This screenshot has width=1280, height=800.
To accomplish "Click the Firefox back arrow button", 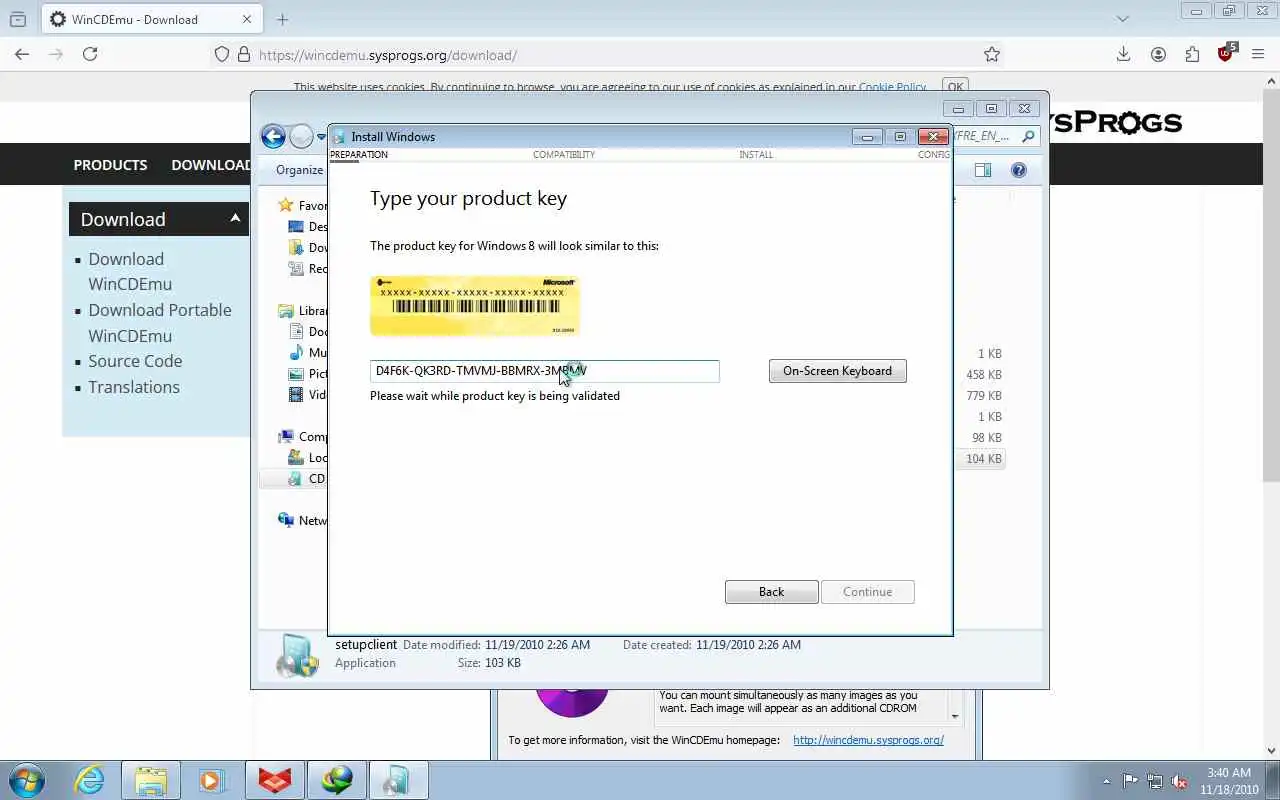I will point(22,54).
